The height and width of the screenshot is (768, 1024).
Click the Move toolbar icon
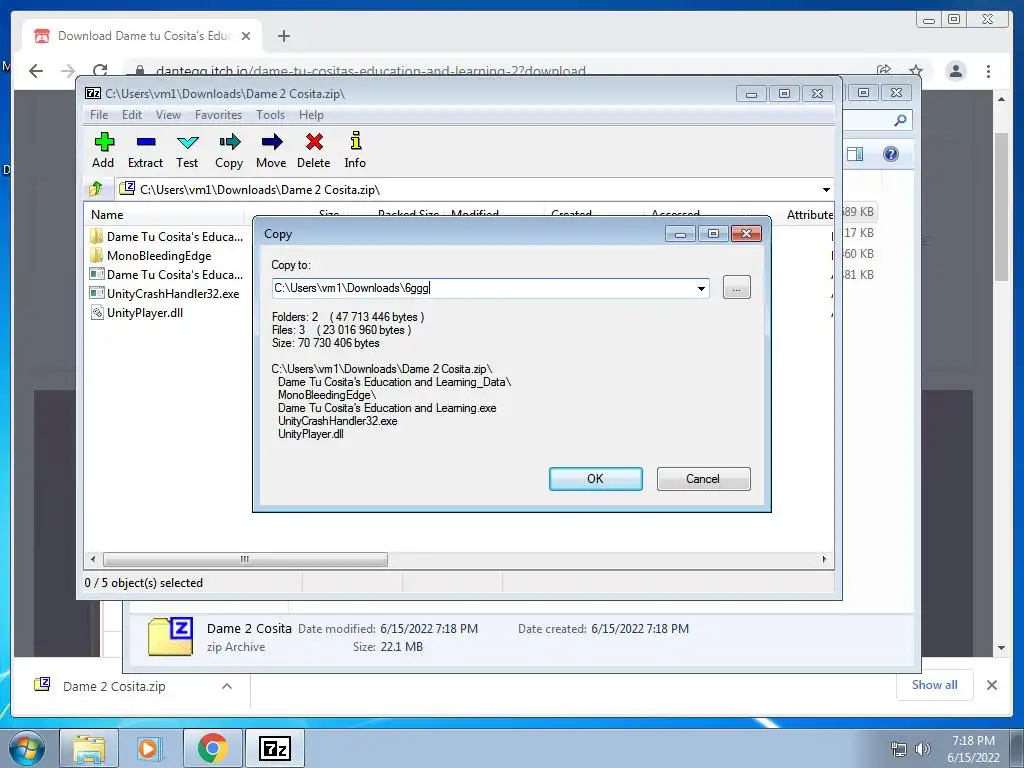[271, 150]
